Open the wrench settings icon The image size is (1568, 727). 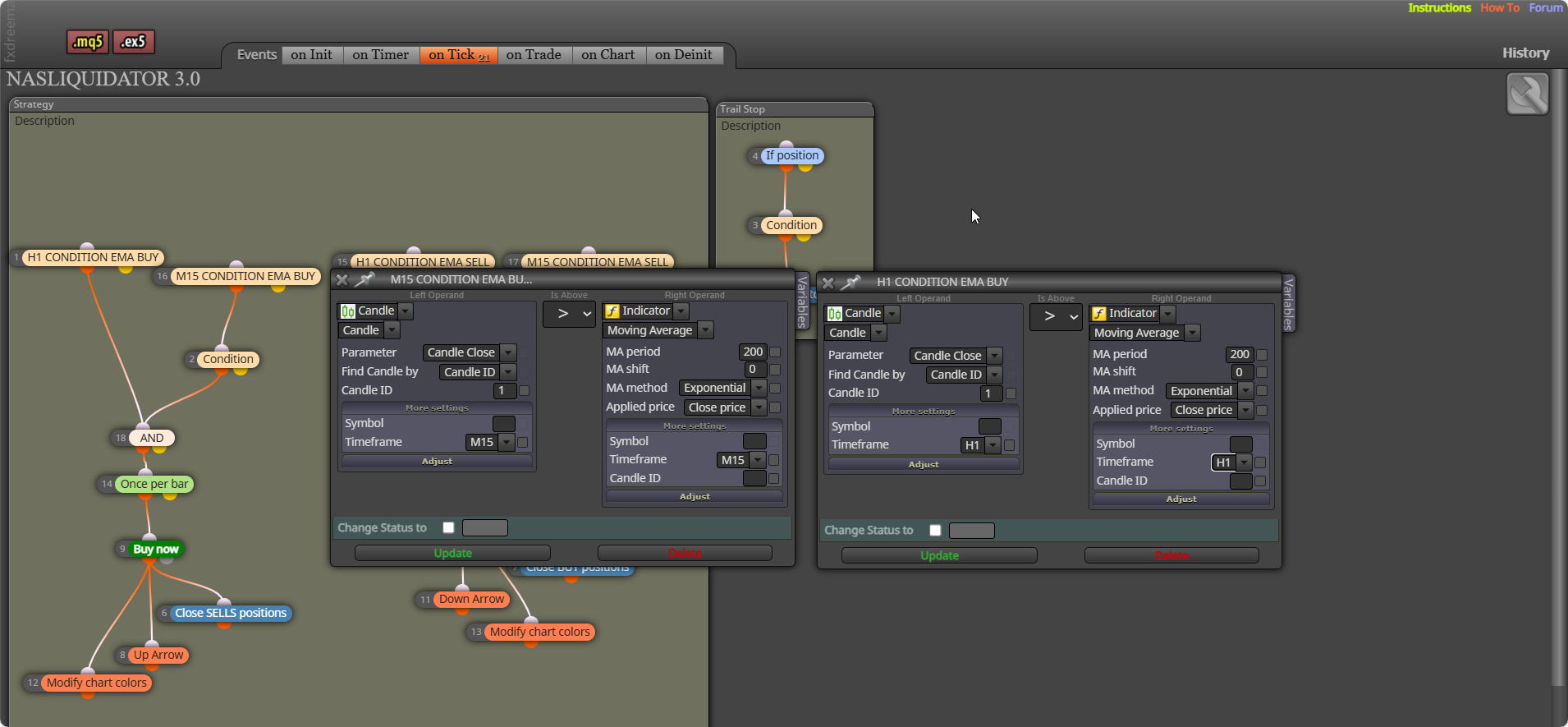(x=1527, y=94)
